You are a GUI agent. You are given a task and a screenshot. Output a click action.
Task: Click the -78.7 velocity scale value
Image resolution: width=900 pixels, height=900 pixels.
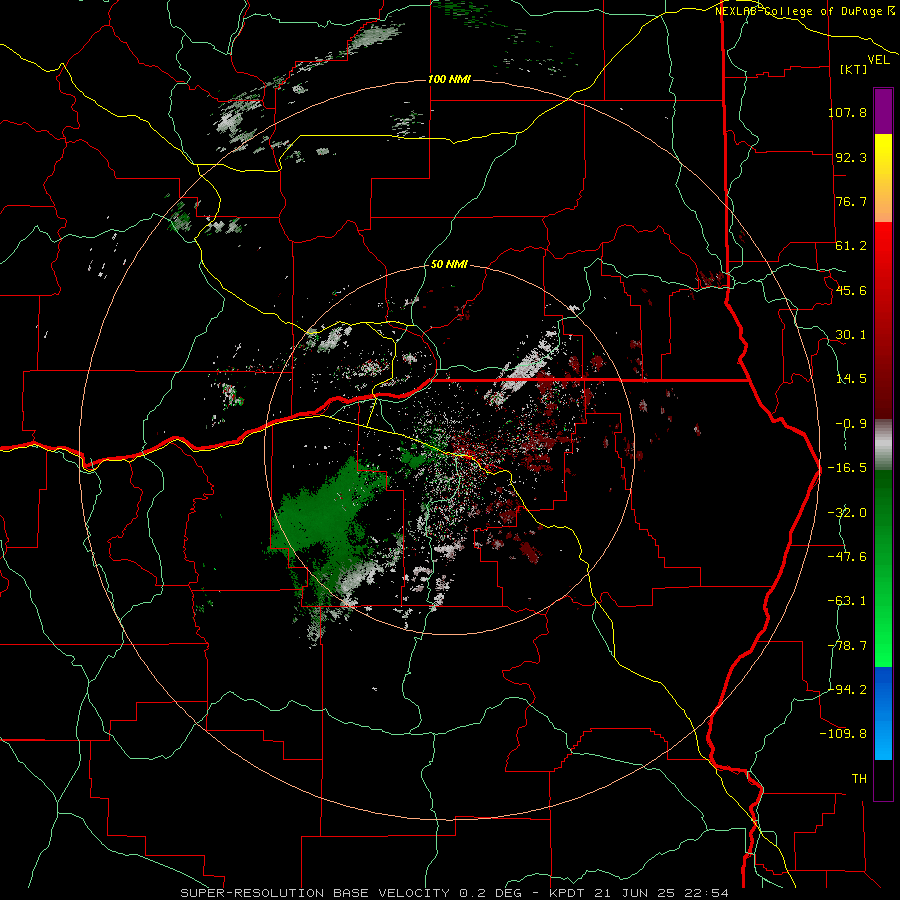(x=848, y=646)
